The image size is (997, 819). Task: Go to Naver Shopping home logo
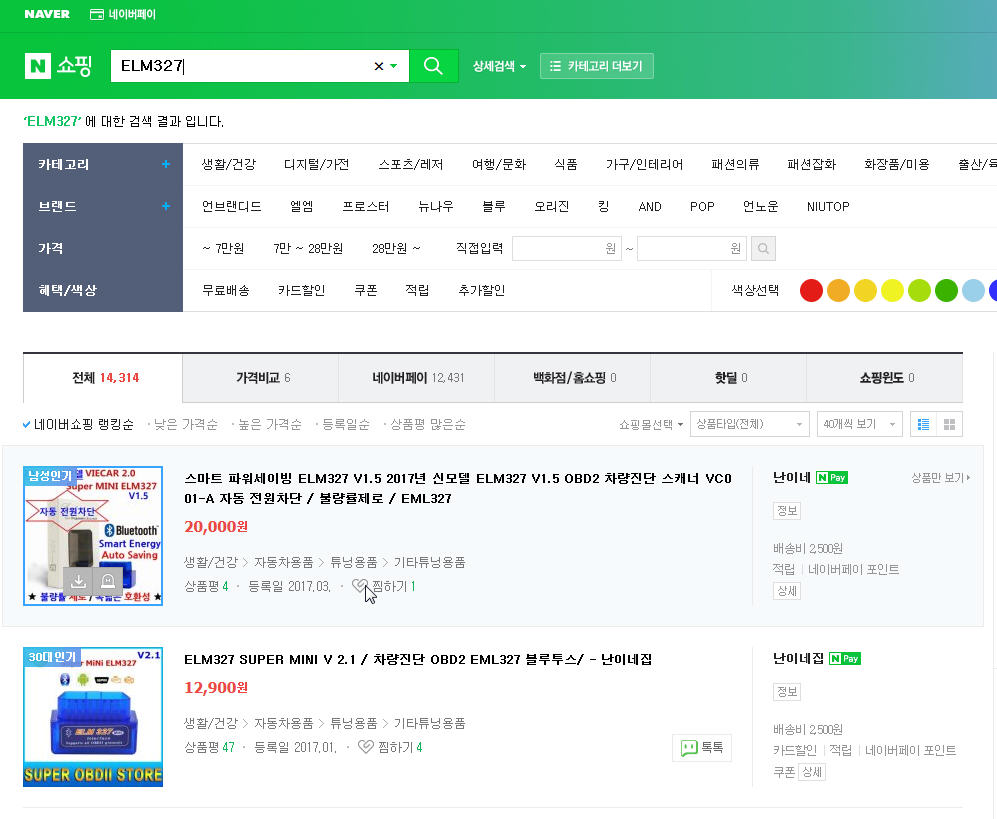tap(58, 65)
